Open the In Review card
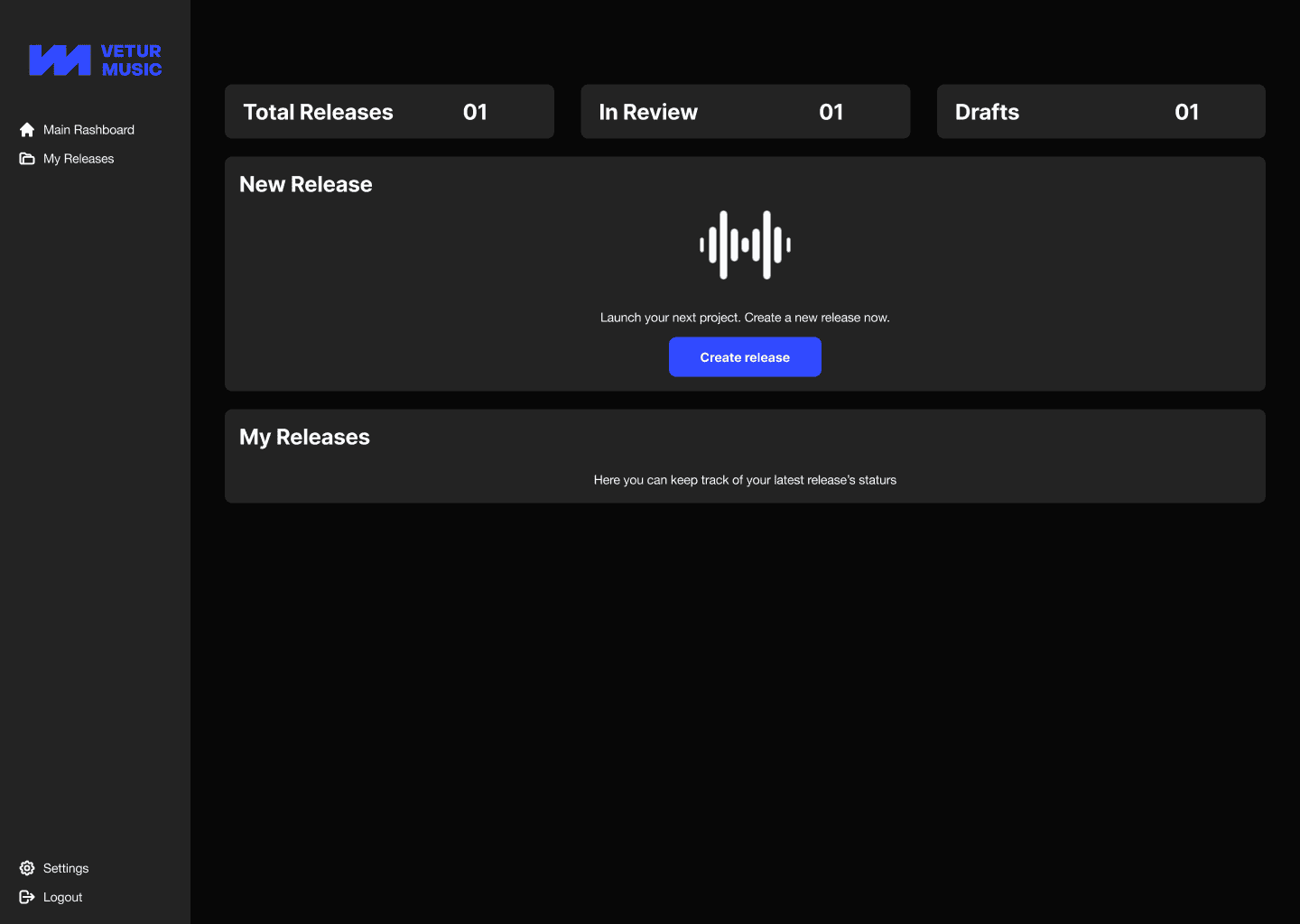The height and width of the screenshot is (924, 1300). click(745, 112)
